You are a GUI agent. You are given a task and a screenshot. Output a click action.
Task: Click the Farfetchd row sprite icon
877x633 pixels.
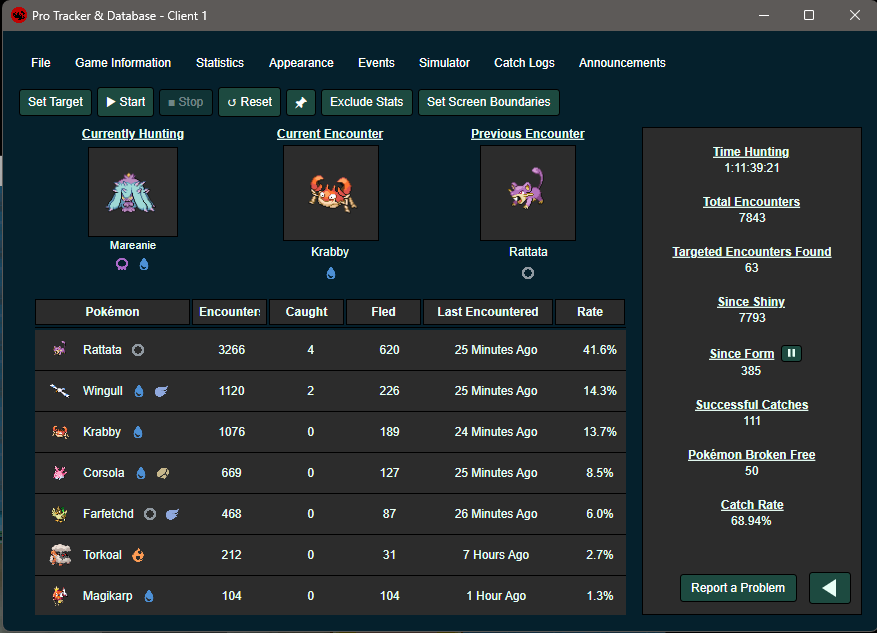(59, 514)
